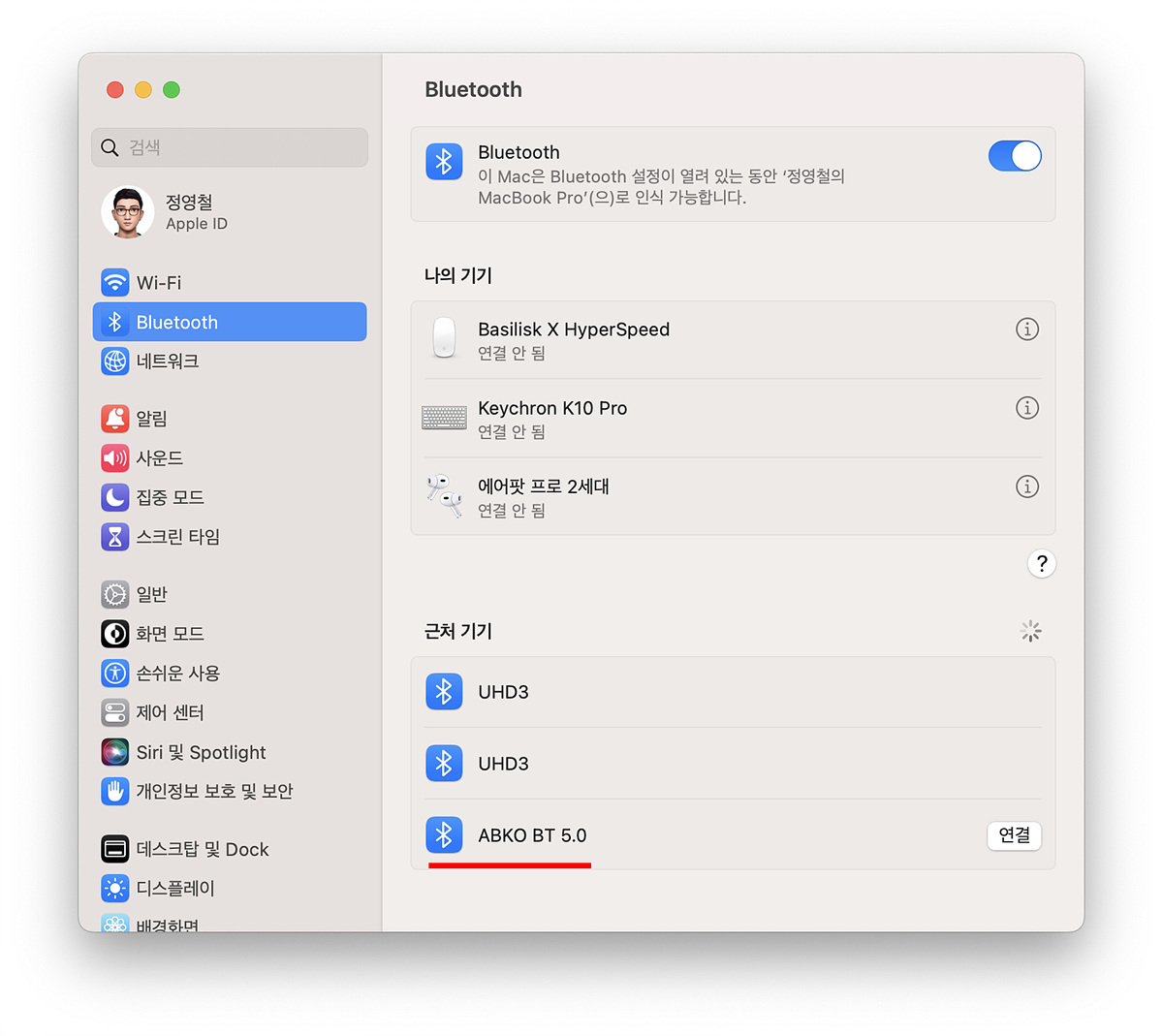
Task: Open 일반 general settings
Action: (230, 594)
